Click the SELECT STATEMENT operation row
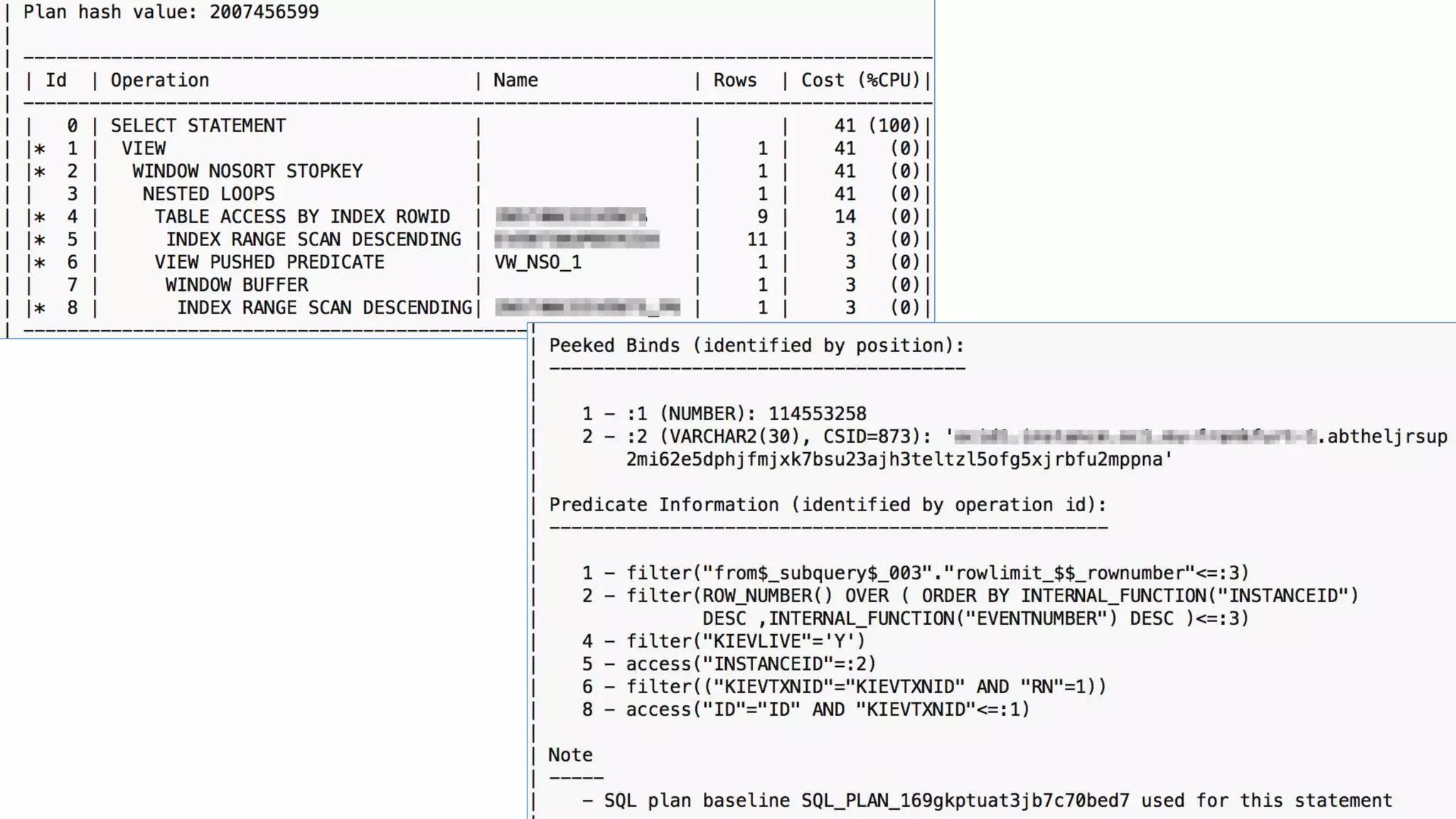Viewport: 1456px width, 819px height. click(198, 126)
